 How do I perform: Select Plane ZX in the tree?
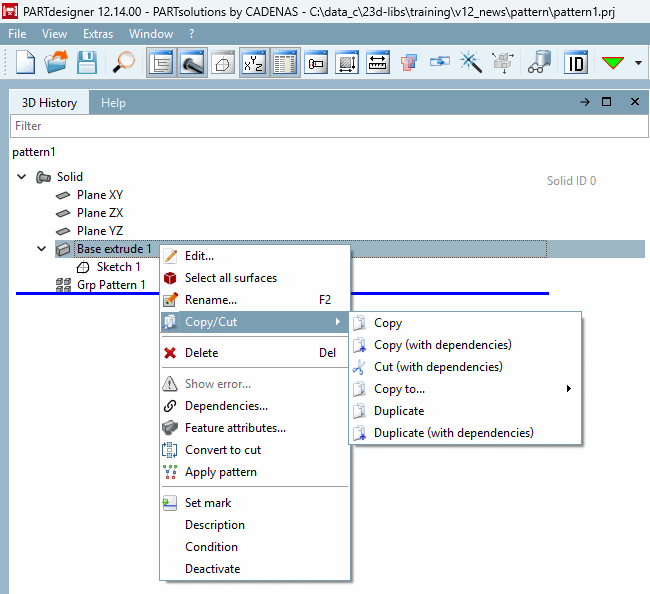point(100,213)
